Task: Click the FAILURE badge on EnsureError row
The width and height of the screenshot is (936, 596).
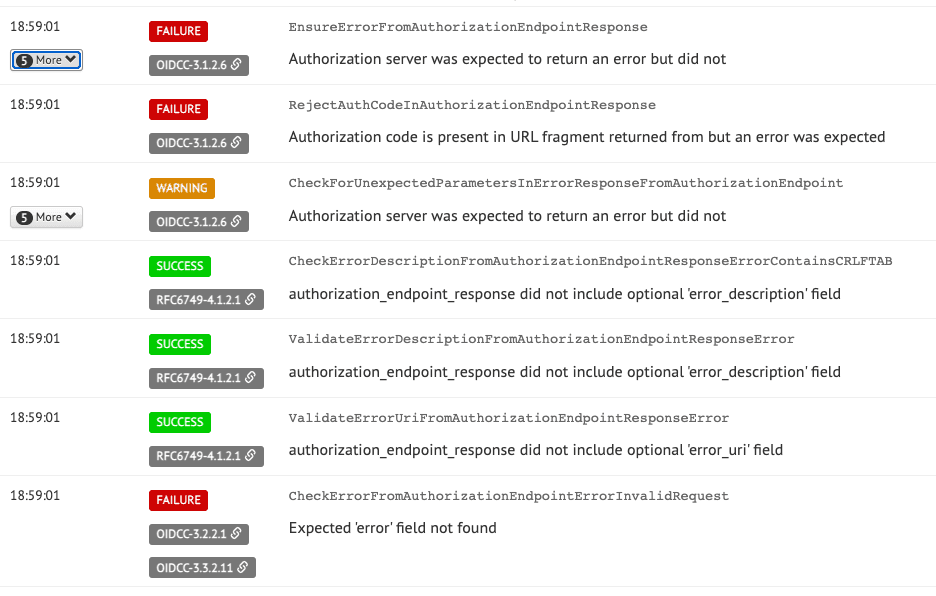Action: [x=178, y=31]
